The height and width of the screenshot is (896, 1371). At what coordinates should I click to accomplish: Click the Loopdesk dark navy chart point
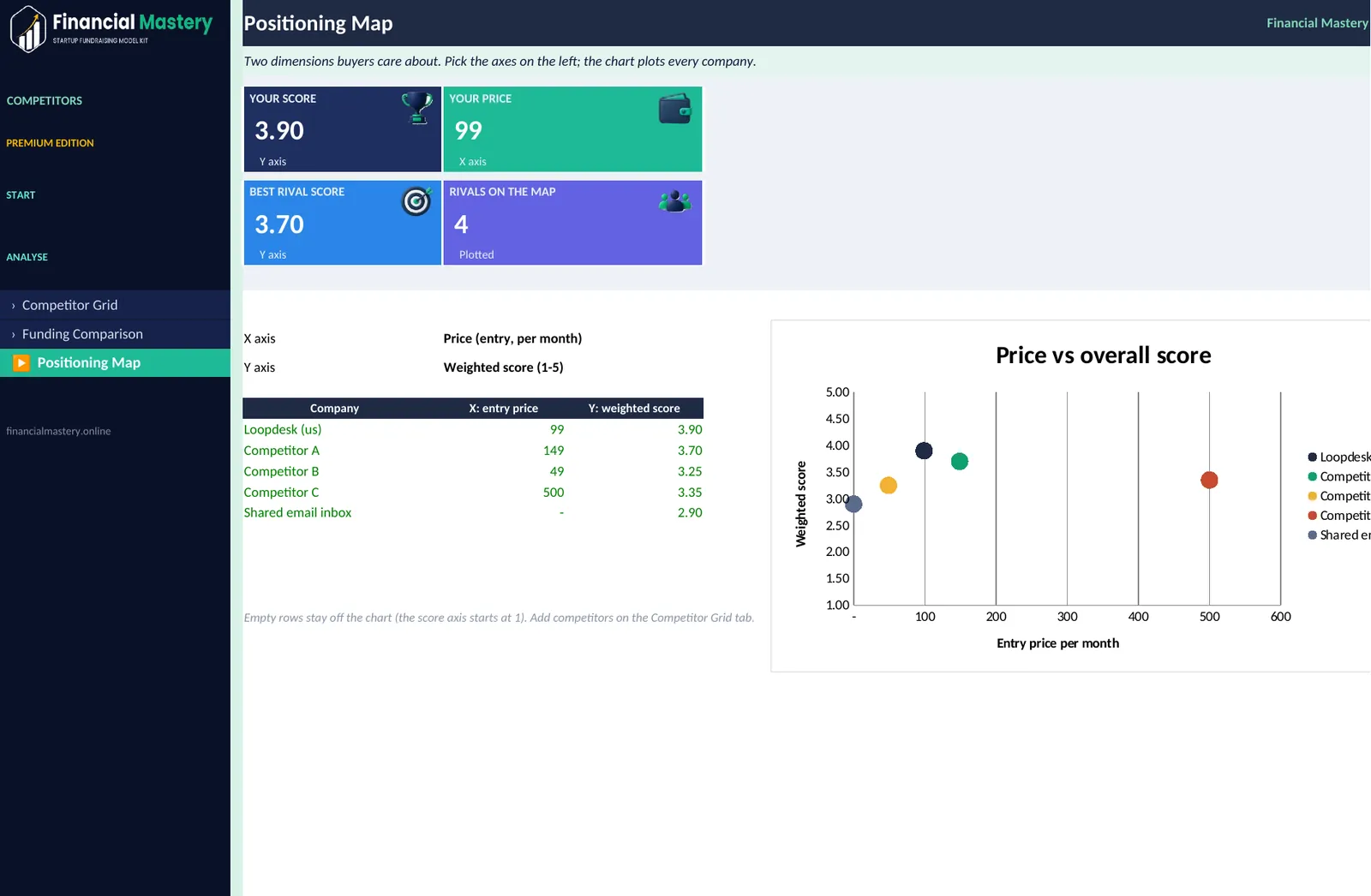924,451
